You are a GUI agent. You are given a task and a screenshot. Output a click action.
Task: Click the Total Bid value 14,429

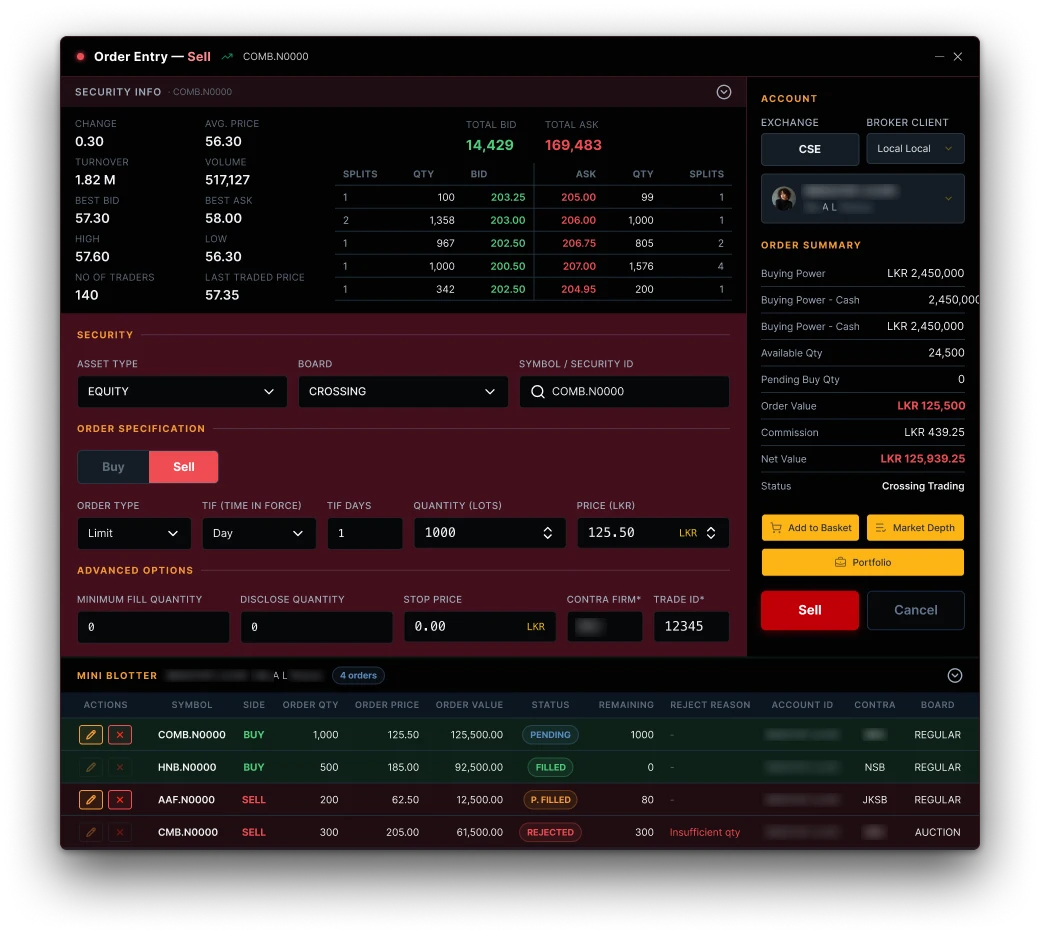pyautogui.click(x=489, y=145)
